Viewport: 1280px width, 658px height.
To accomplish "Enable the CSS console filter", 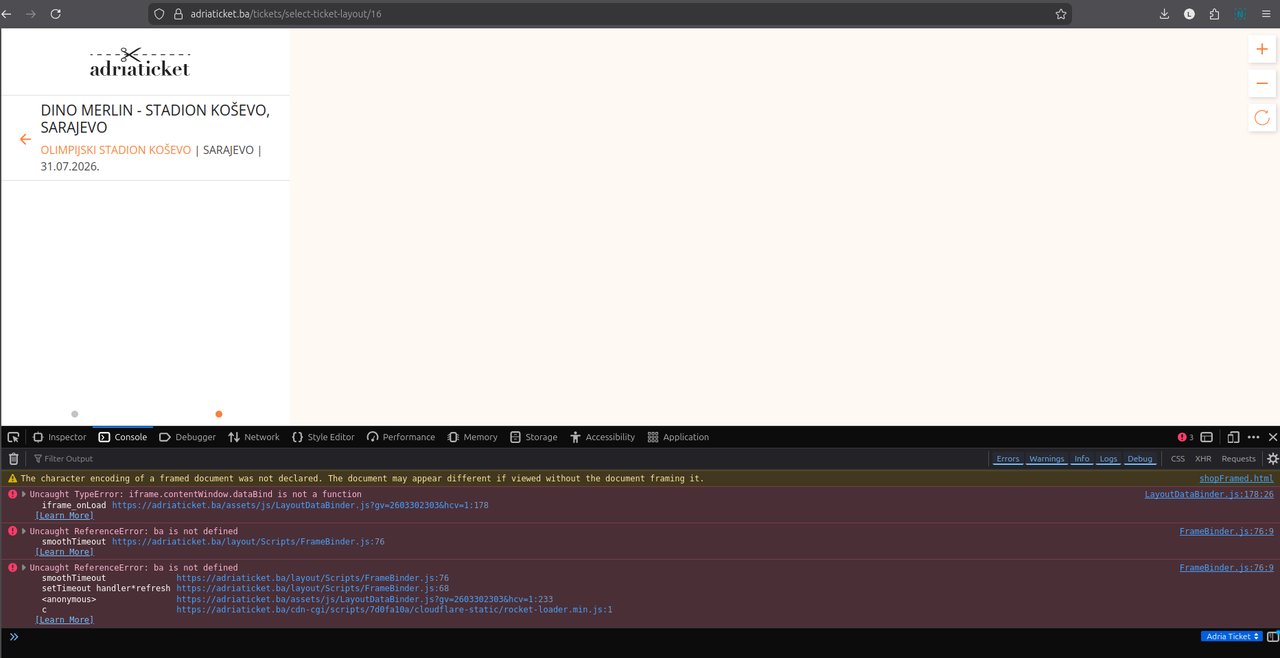I will (1178, 459).
